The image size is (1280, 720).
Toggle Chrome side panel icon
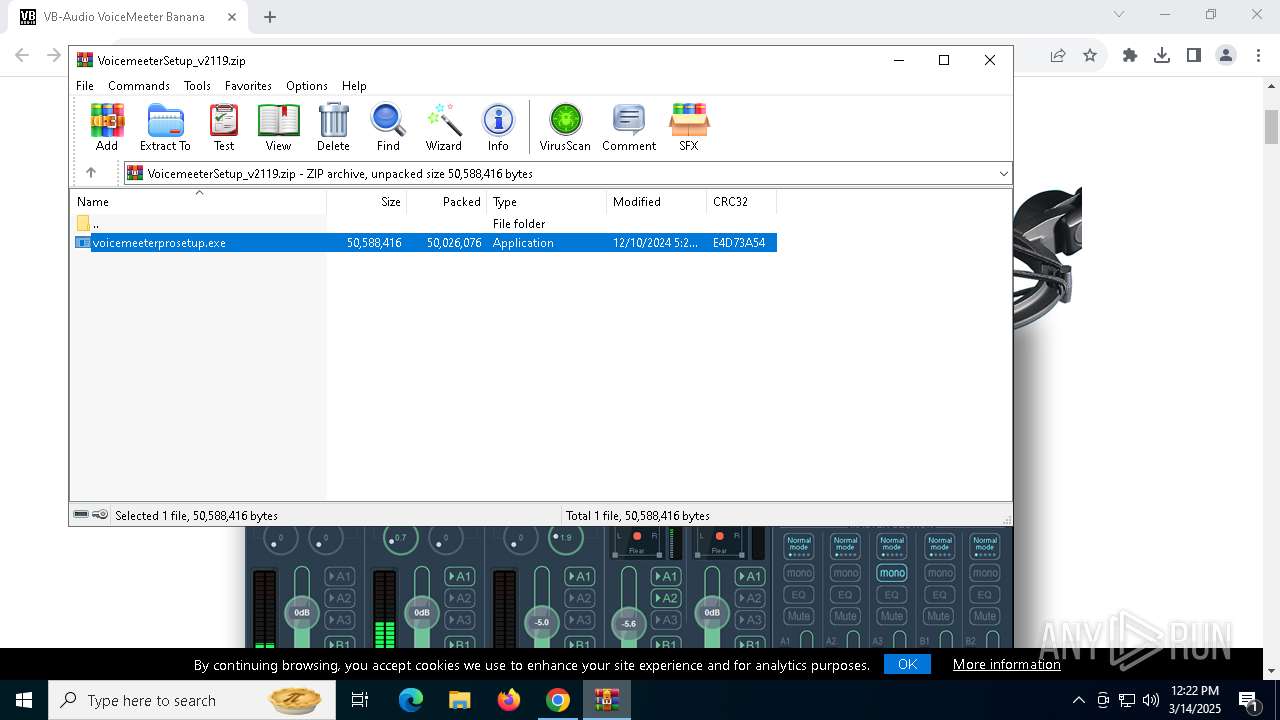point(1194,56)
